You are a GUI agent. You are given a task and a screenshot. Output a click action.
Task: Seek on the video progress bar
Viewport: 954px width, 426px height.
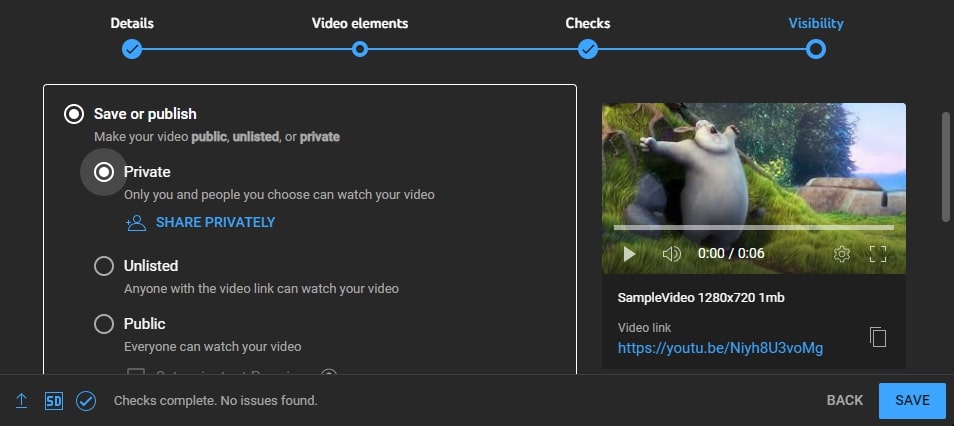753,228
